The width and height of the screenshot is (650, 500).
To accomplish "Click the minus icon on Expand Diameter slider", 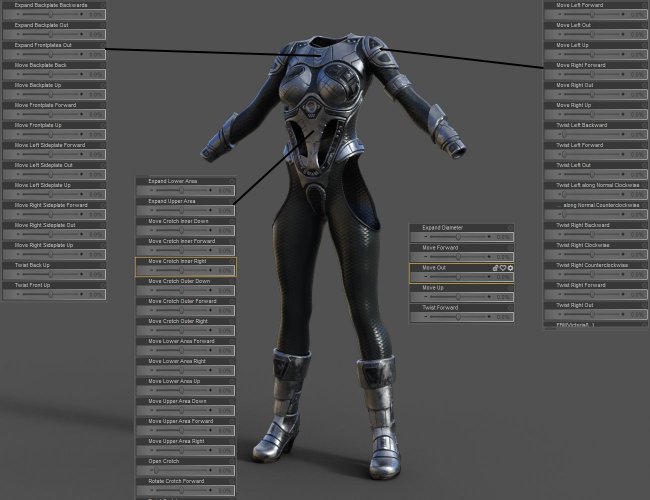I will [x=426, y=237].
